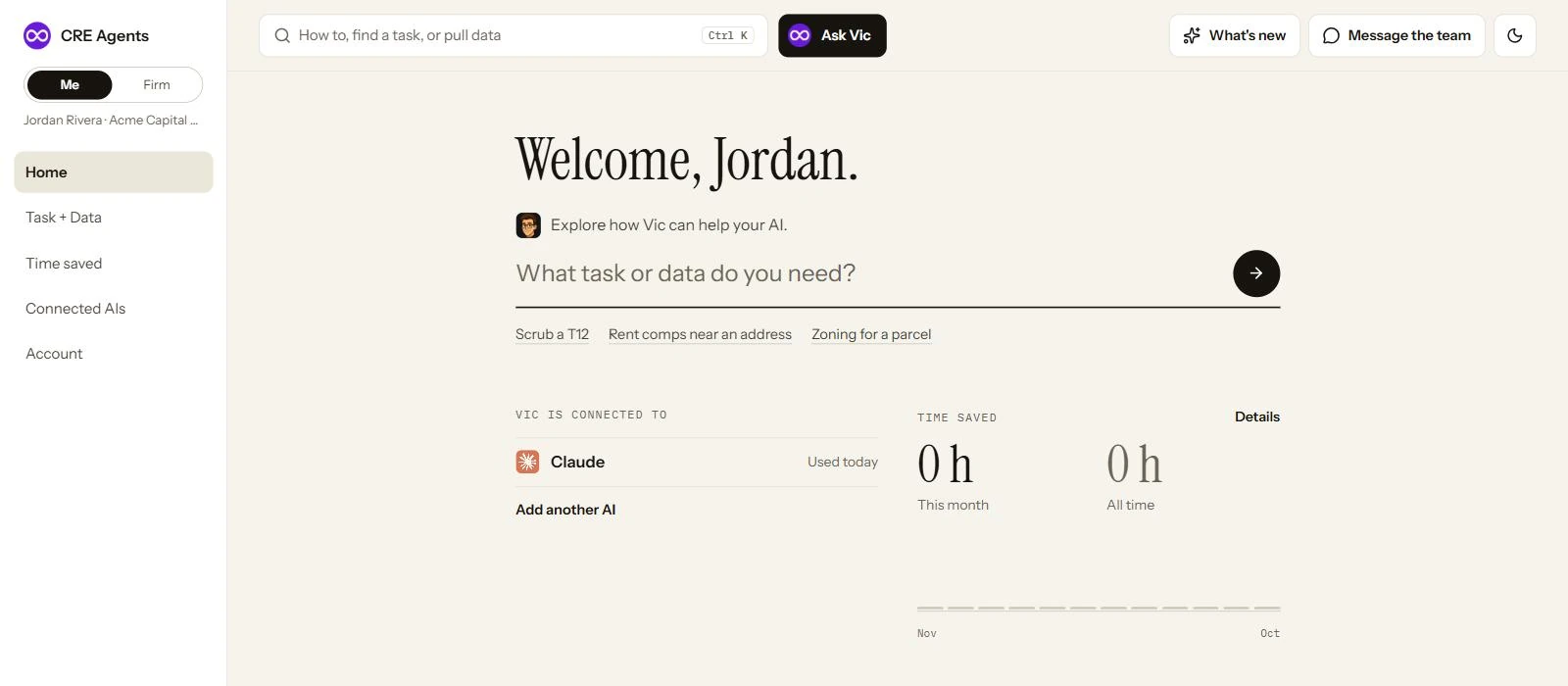Focus the 'What task or data' input
The width and height of the screenshot is (1568, 686).
pyautogui.click(x=867, y=273)
